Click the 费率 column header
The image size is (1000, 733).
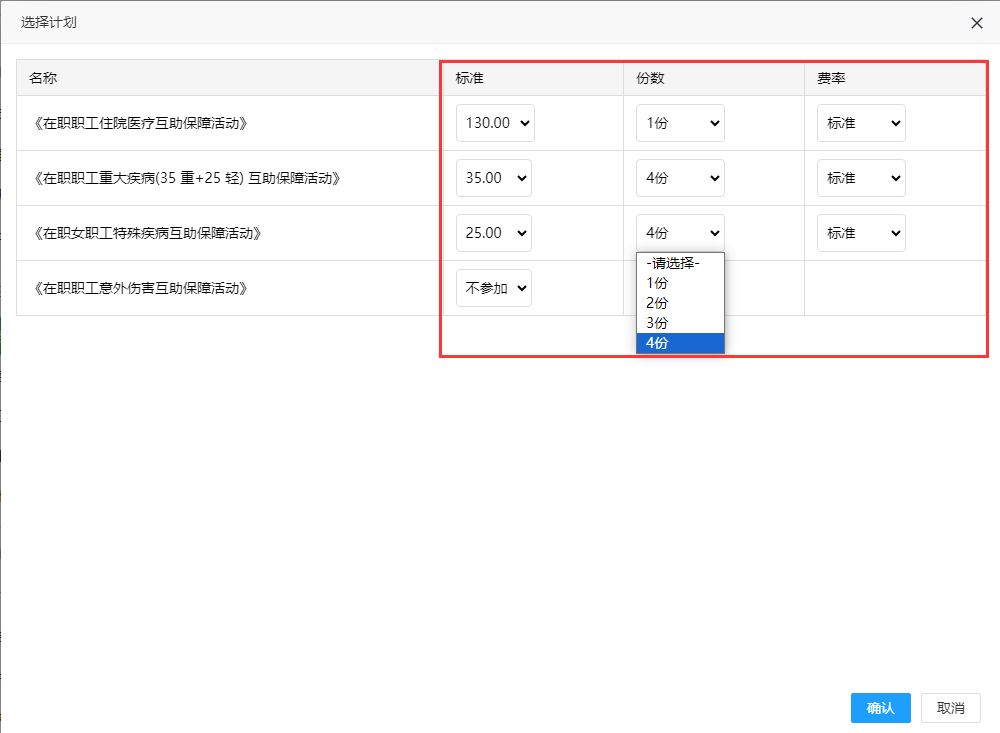pyautogui.click(x=895, y=78)
